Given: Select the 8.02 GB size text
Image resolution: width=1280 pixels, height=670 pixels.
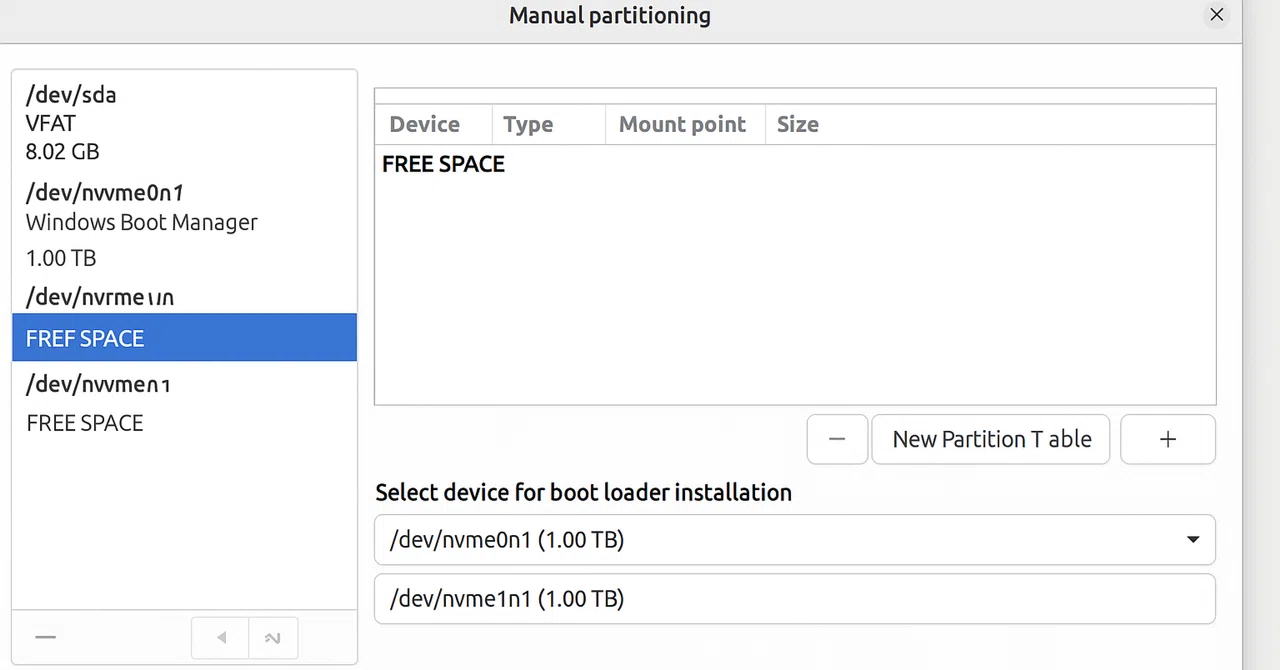Looking at the screenshot, I should coord(63,152).
